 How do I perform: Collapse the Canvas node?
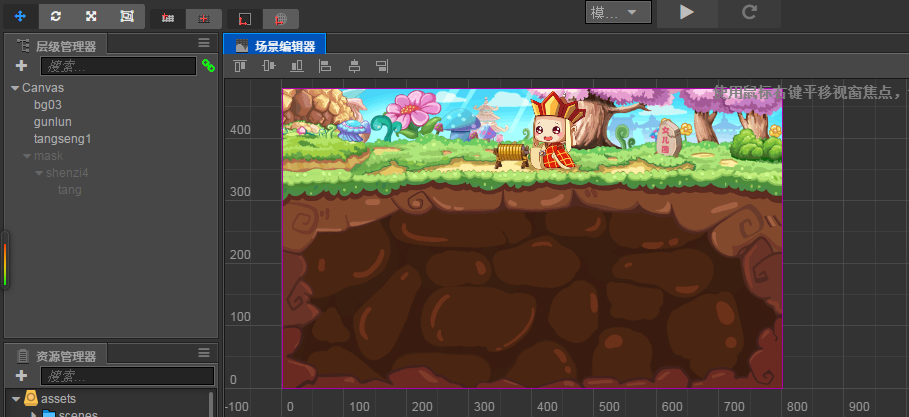tap(14, 88)
